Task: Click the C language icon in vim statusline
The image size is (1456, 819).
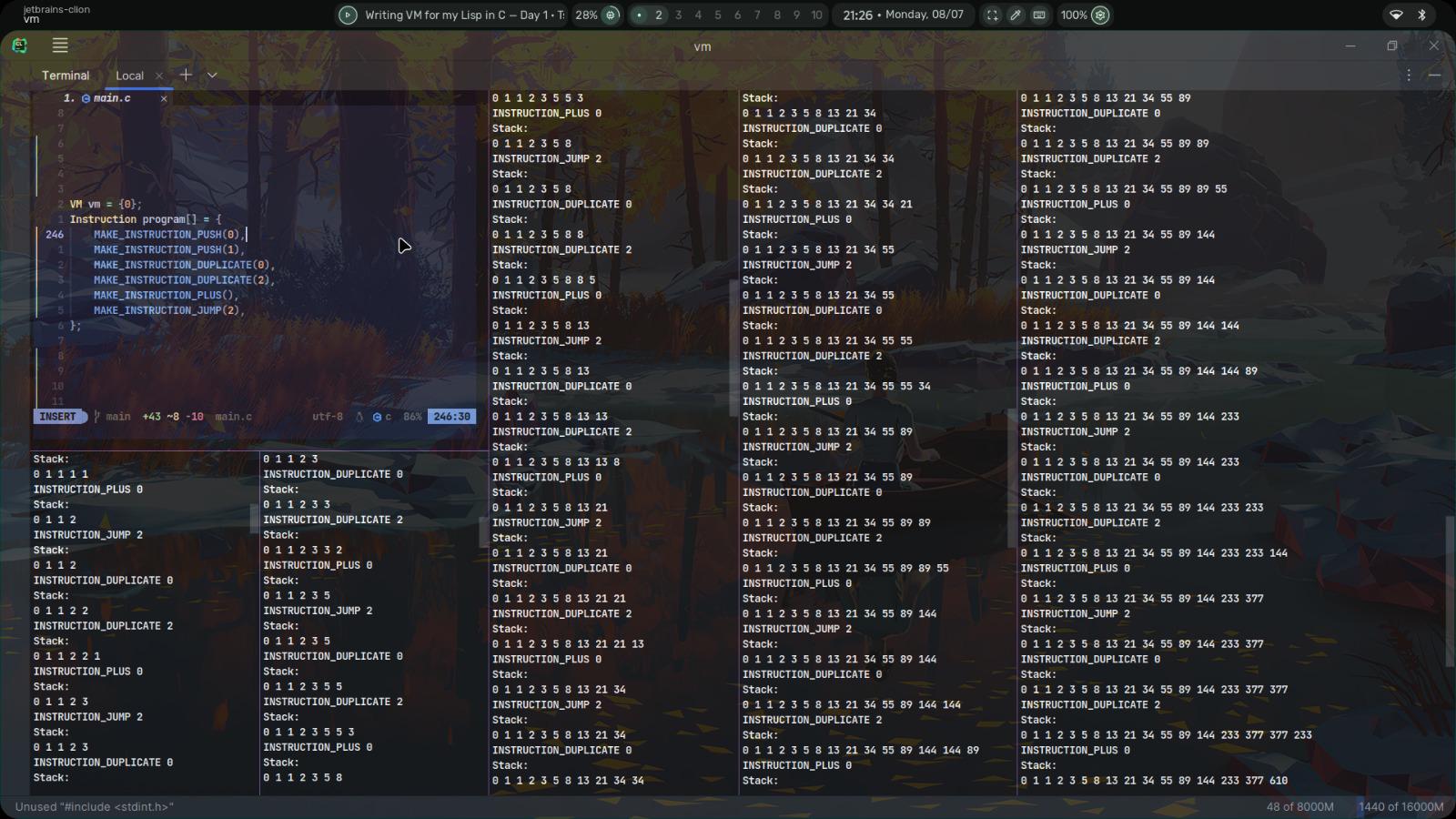Action: click(x=379, y=417)
